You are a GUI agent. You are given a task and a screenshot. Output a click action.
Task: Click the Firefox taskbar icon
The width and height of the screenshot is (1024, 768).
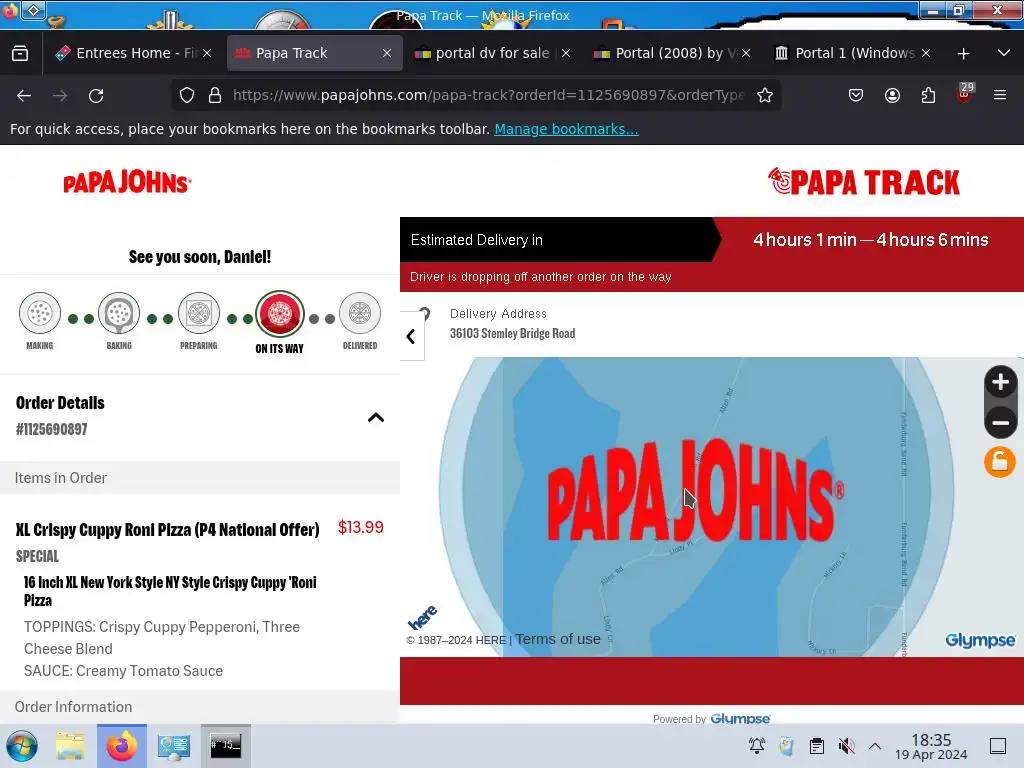tap(121, 746)
